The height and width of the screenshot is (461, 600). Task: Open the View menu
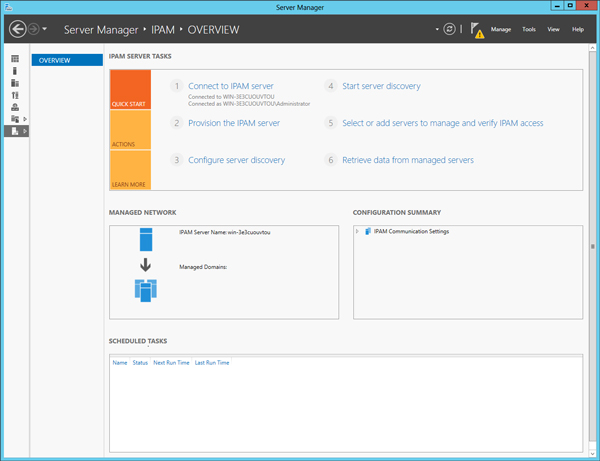click(x=553, y=29)
